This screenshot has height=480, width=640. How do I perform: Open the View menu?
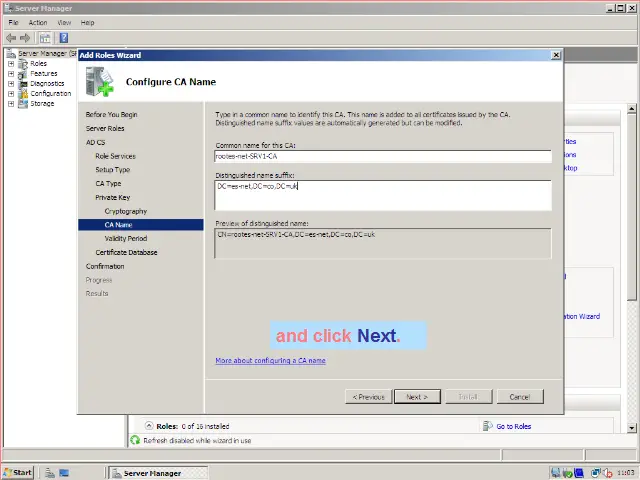[x=64, y=23]
